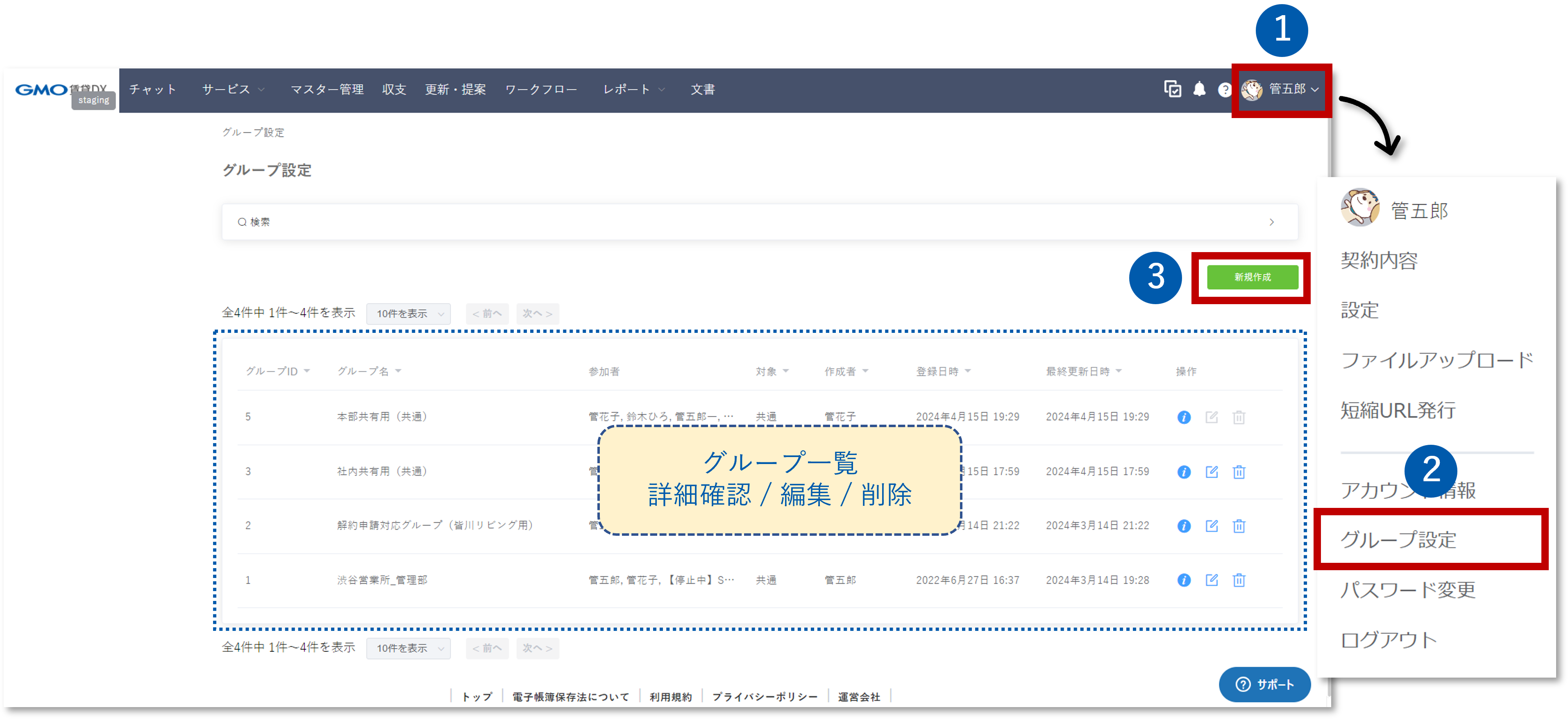This screenshot has height=719, width=1568.
Task: Click the 検索 search field
Action: (x=760, y=222)
